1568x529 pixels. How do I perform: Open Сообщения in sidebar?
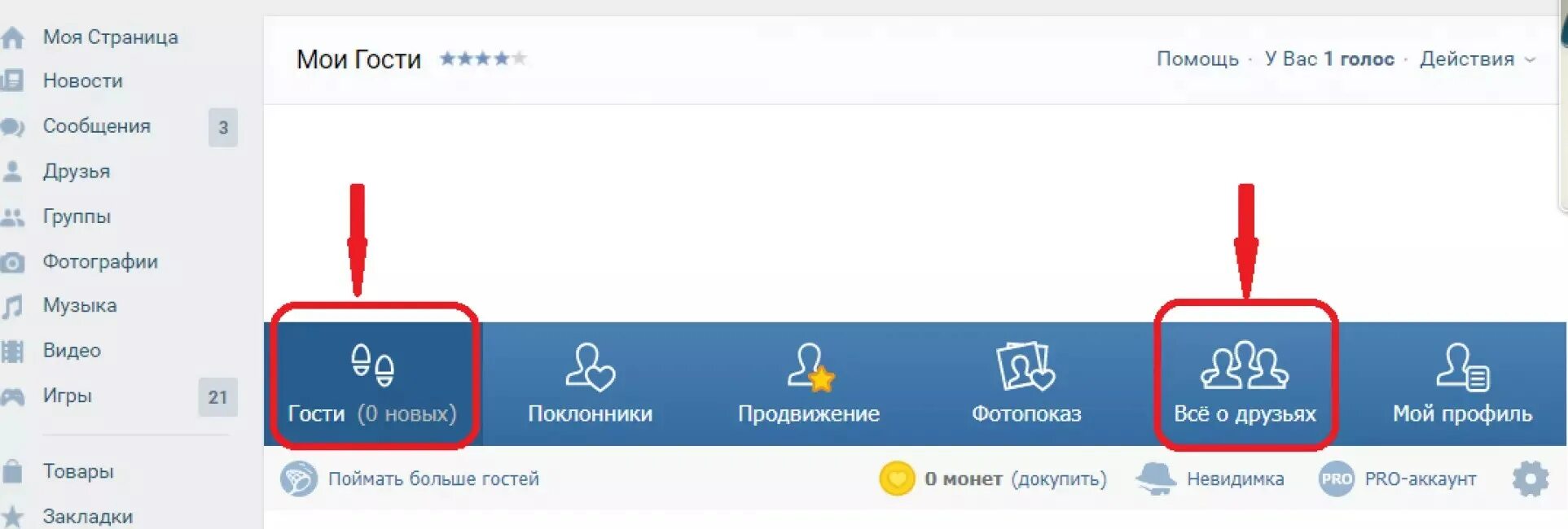(97, 127)
